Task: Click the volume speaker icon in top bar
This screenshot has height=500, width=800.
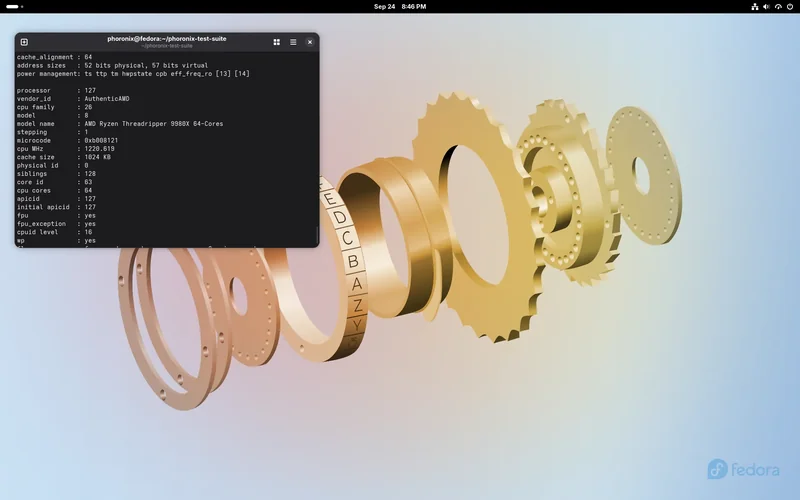Action: [x=766, y=7]
